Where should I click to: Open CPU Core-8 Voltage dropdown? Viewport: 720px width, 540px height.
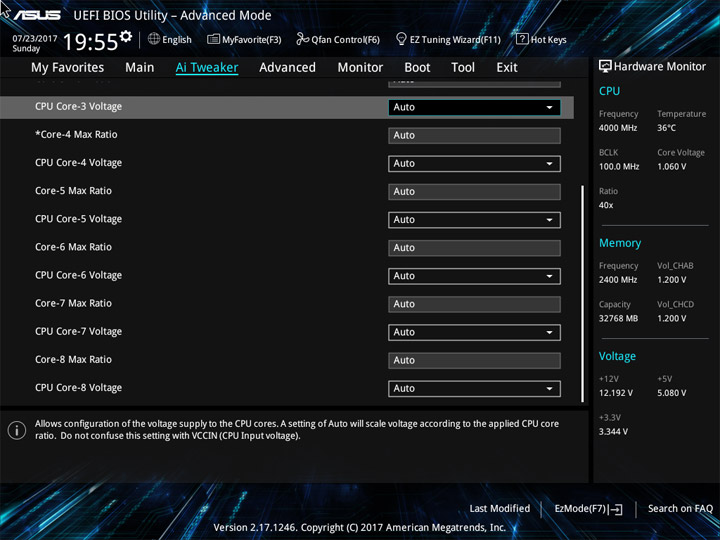click(x=474, y=389)
